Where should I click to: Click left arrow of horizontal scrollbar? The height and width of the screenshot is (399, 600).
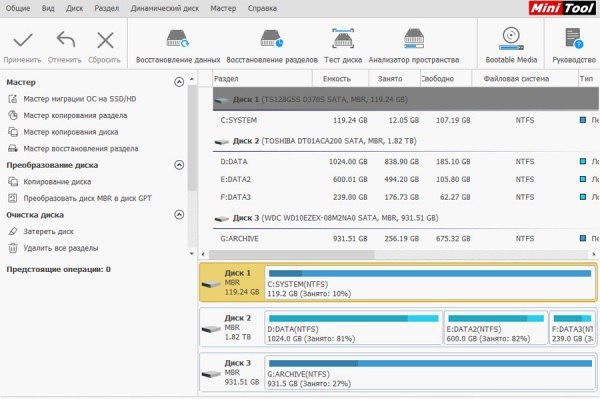(204, 254)
